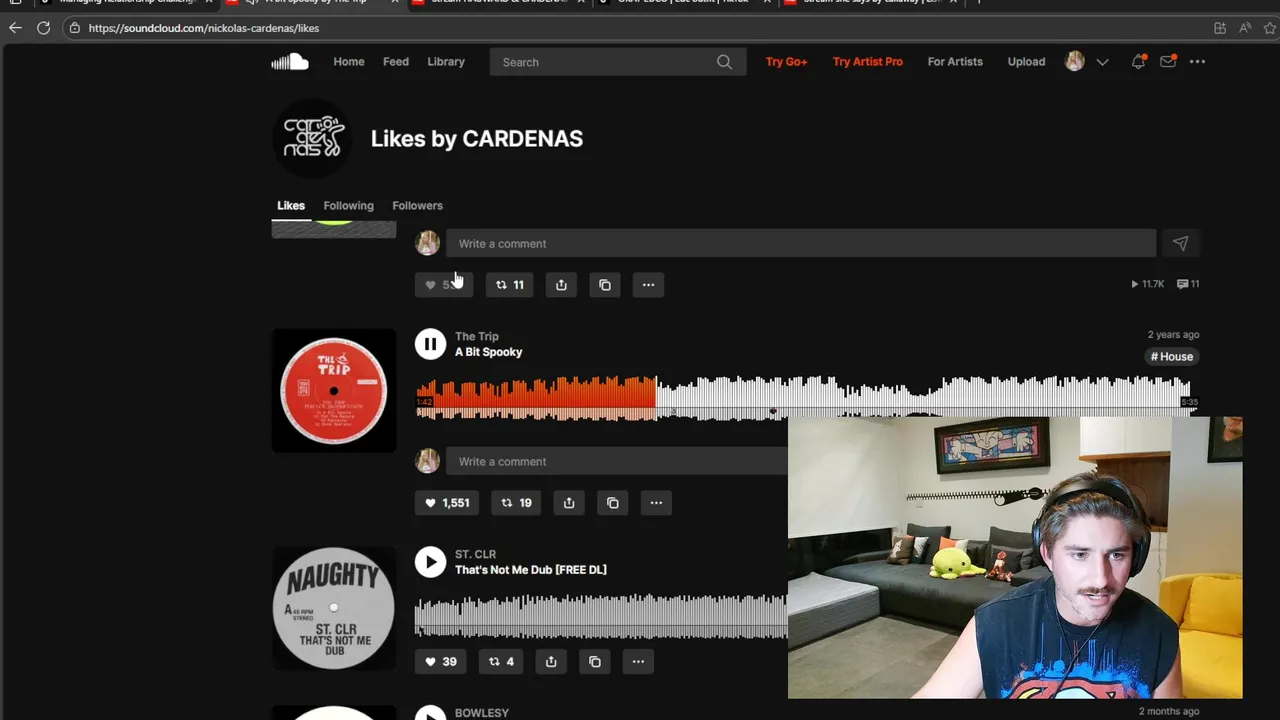The width and height of the screenshot is (1280, 720).
Task: Toggle repost on That's Not Me Dub showing 4
Action: click(x=501, y=661)
